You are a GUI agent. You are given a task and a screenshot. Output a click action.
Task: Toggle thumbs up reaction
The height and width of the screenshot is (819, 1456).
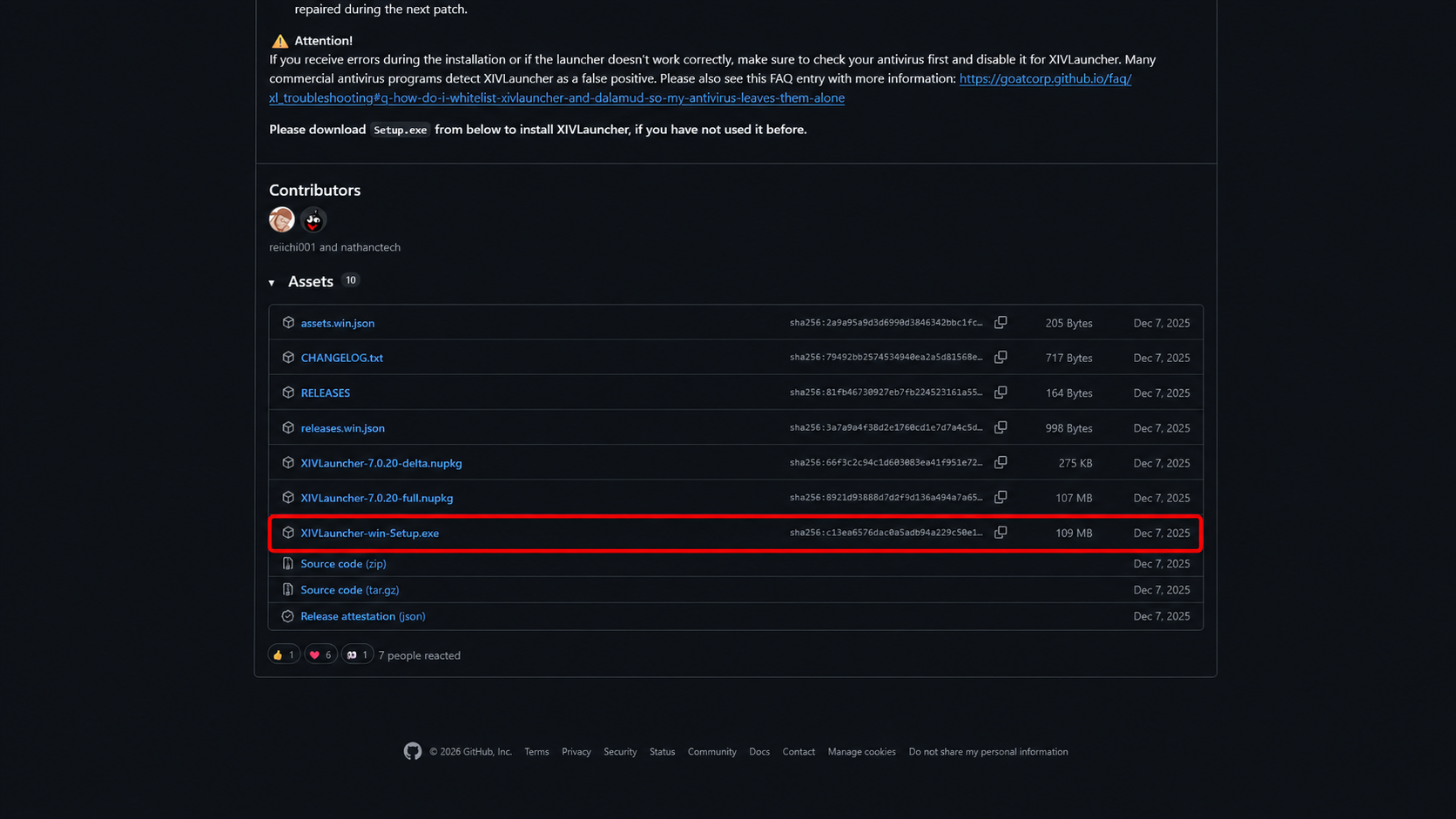click(x=284, y=655)
